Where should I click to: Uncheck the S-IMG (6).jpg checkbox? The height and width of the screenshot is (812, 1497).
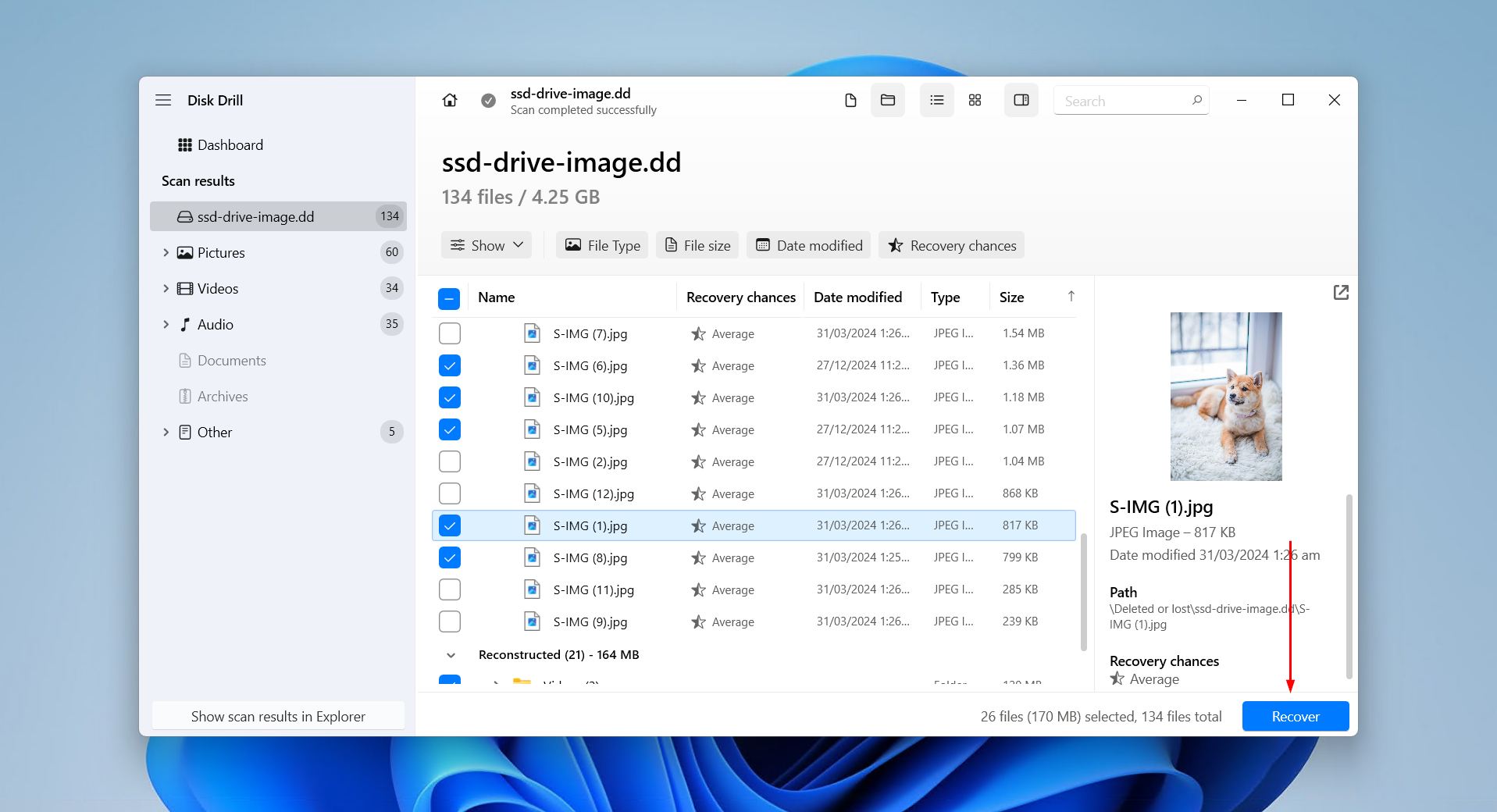coord(450,365)
